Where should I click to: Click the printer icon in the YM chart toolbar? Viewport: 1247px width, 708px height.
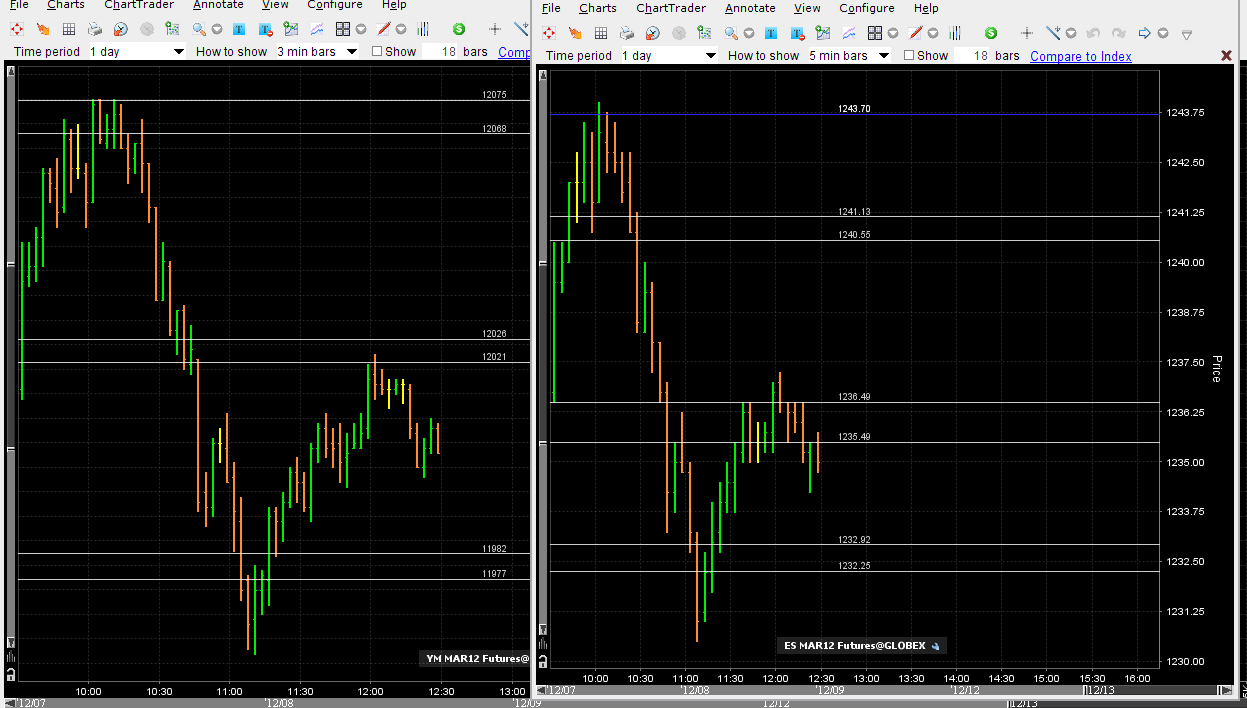tap(94, 29)
